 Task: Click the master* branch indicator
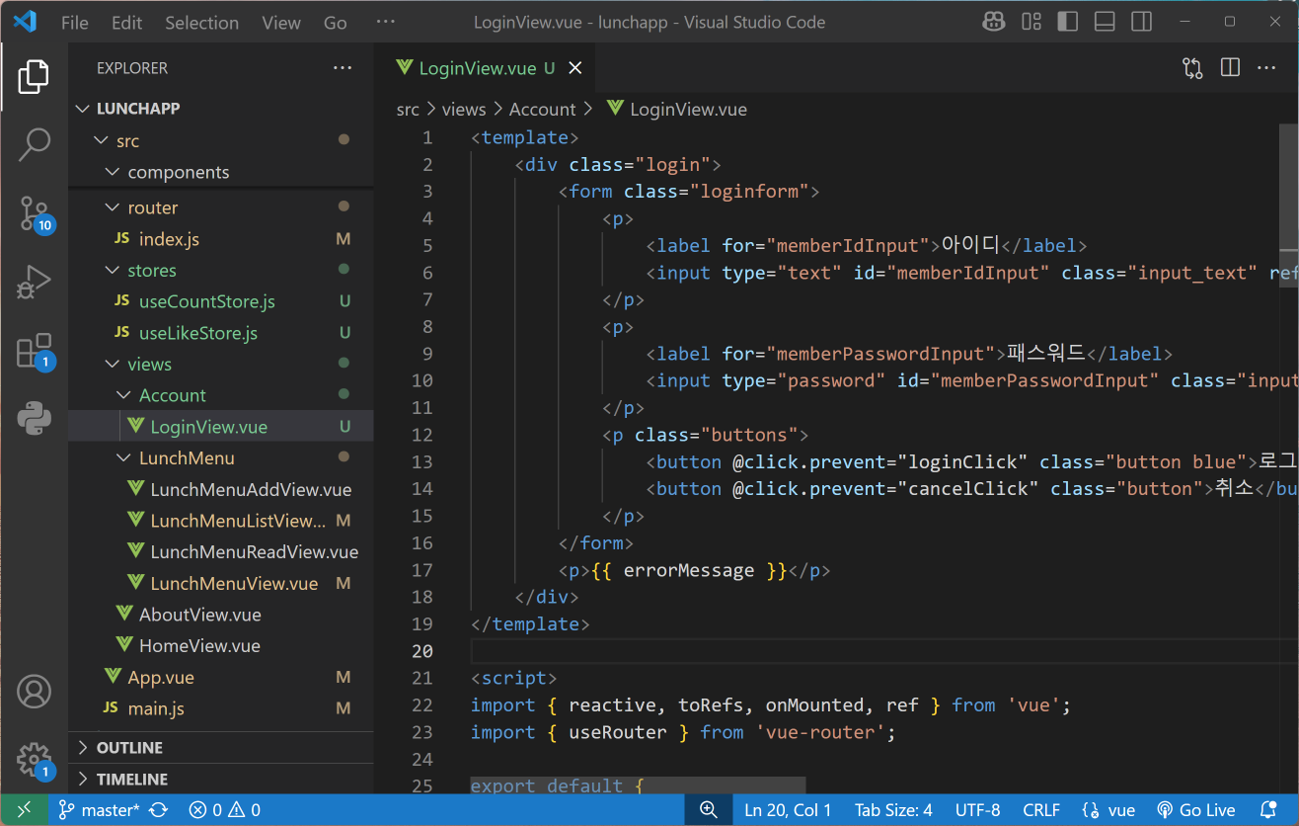pyautogui.click(x=99, y=810)
